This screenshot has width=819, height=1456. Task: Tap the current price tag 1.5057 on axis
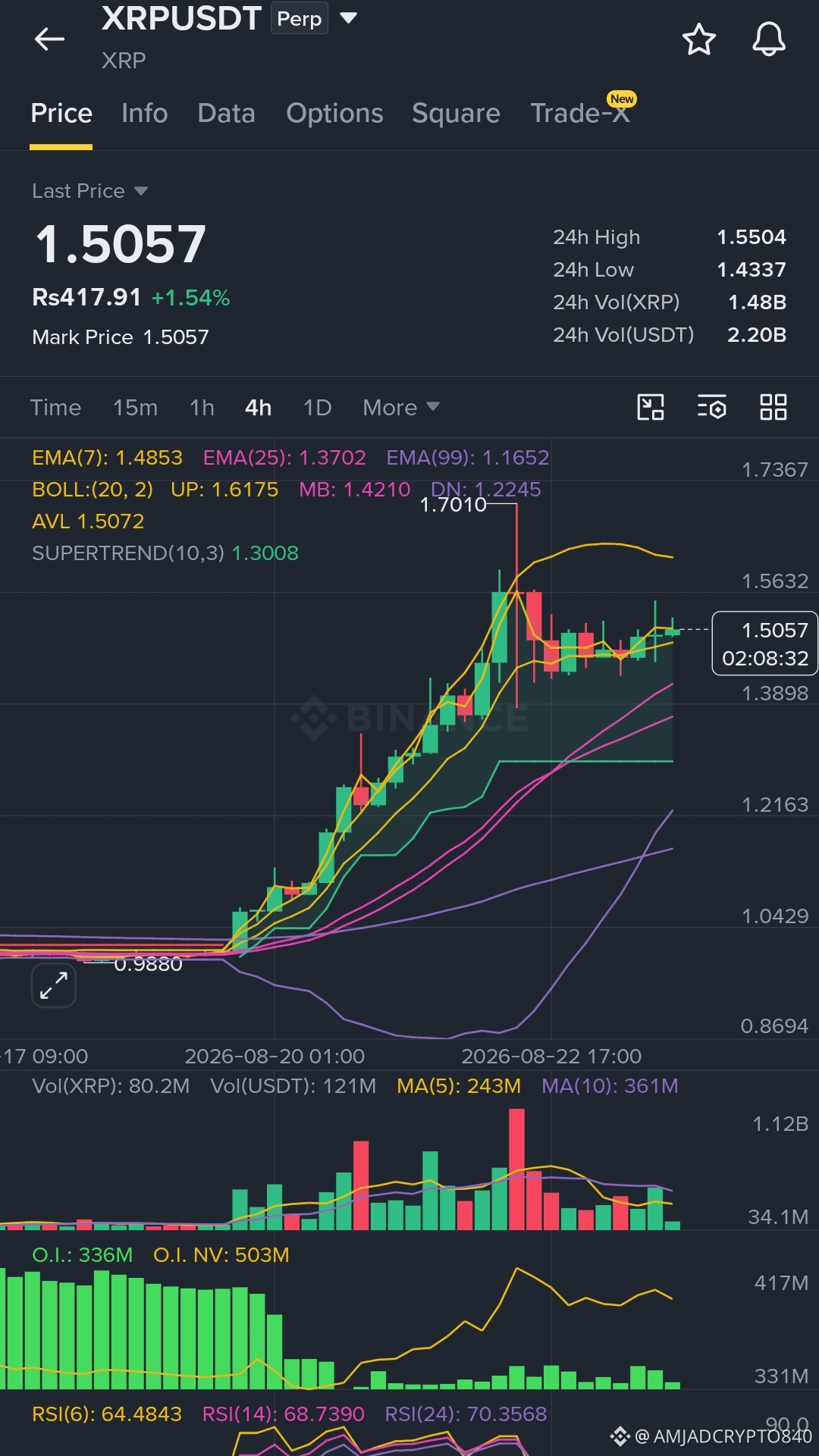[764, 643]
